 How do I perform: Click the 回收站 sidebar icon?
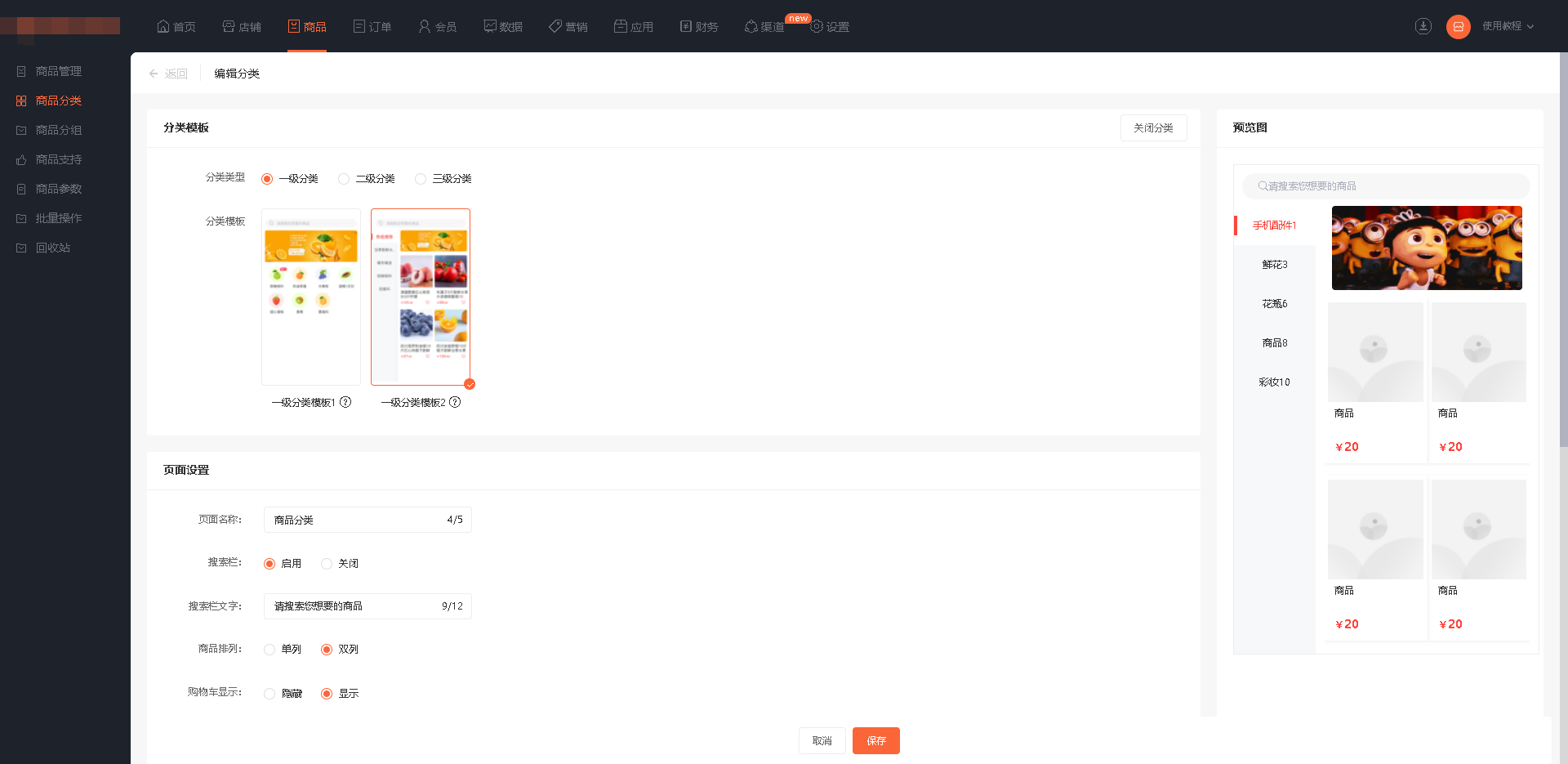pyautogui.click(x=21, y=248)
